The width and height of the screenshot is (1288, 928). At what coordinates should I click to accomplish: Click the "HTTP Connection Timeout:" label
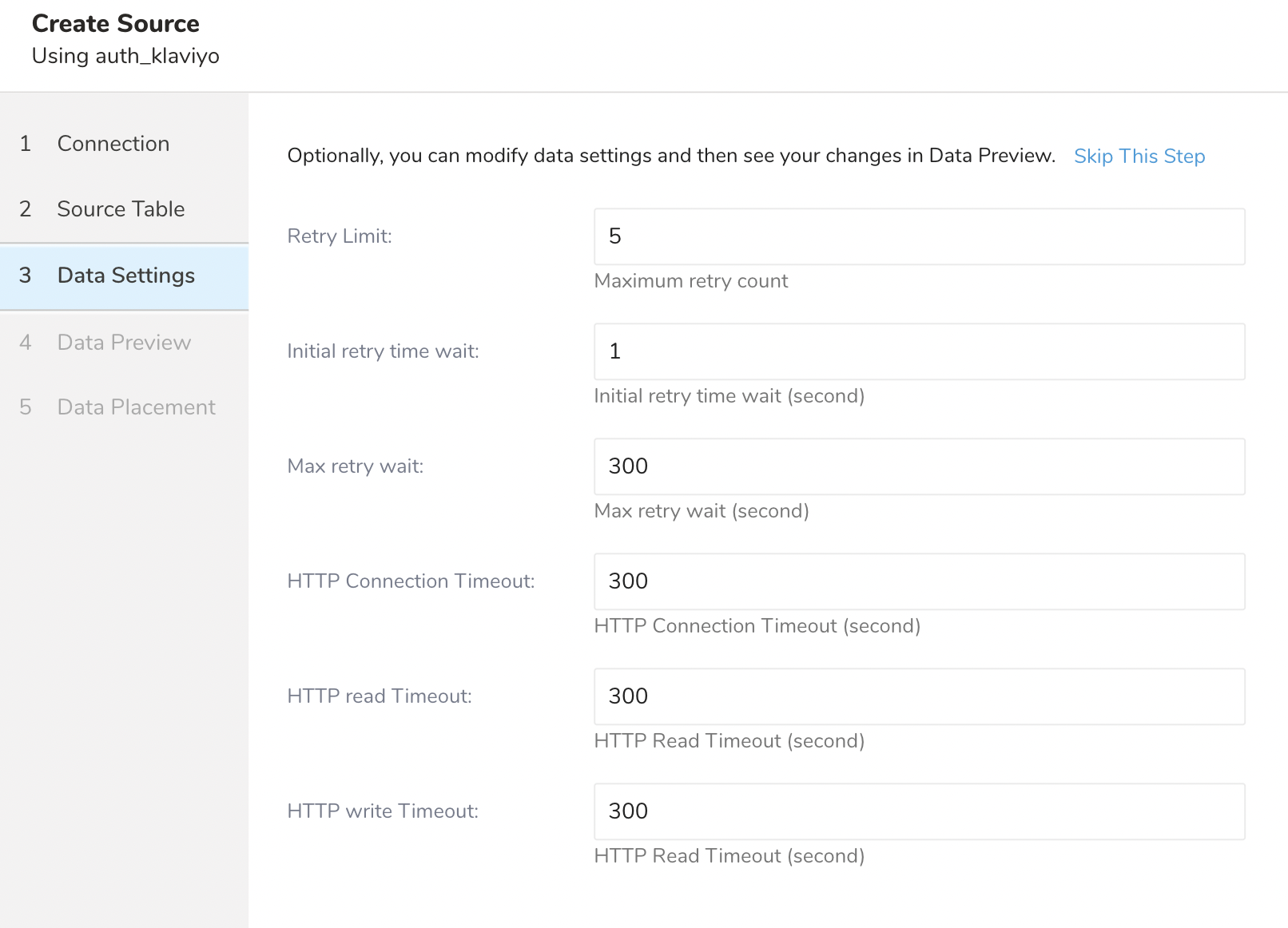tap(411, 581)
